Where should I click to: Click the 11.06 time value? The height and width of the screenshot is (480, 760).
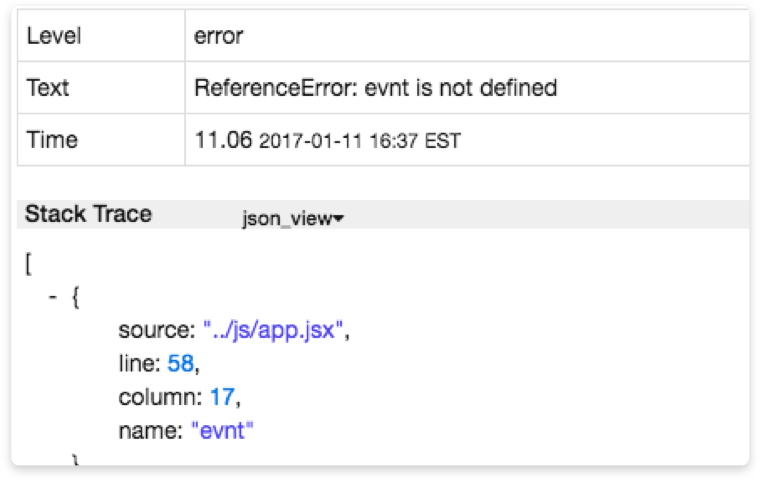tap(223, 140)
